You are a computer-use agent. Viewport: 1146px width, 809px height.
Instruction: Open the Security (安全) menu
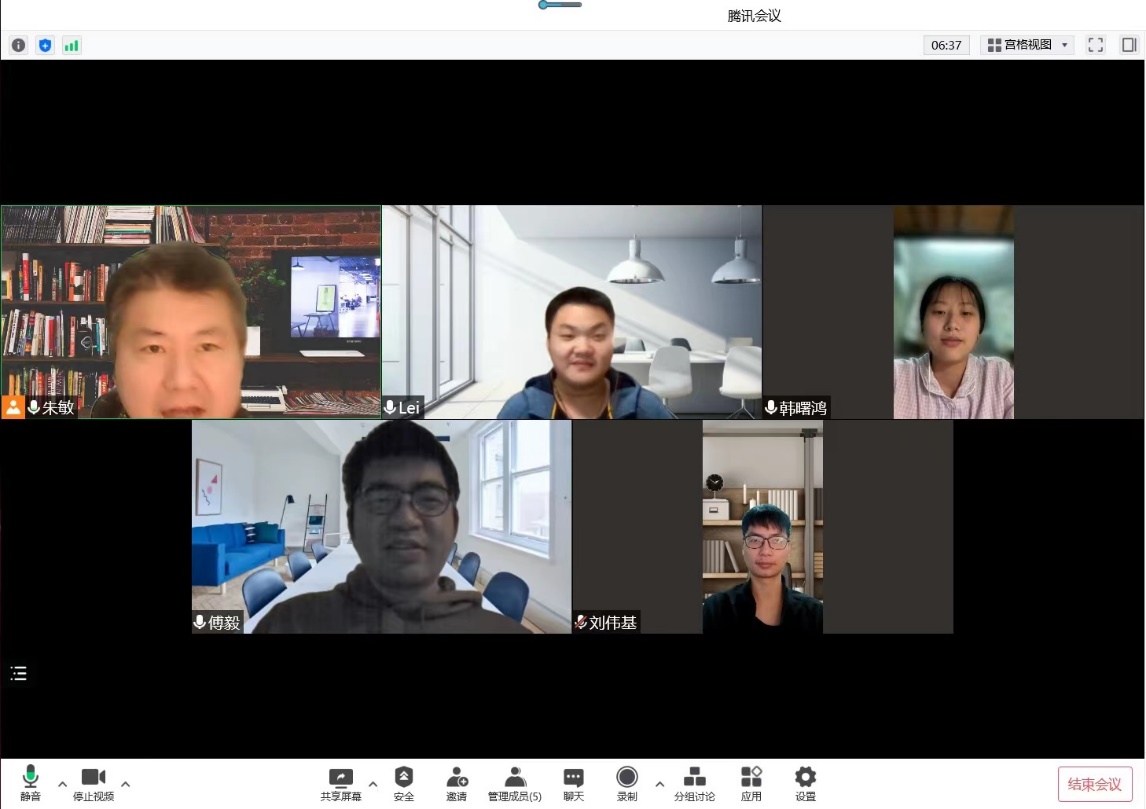[403, 783]
